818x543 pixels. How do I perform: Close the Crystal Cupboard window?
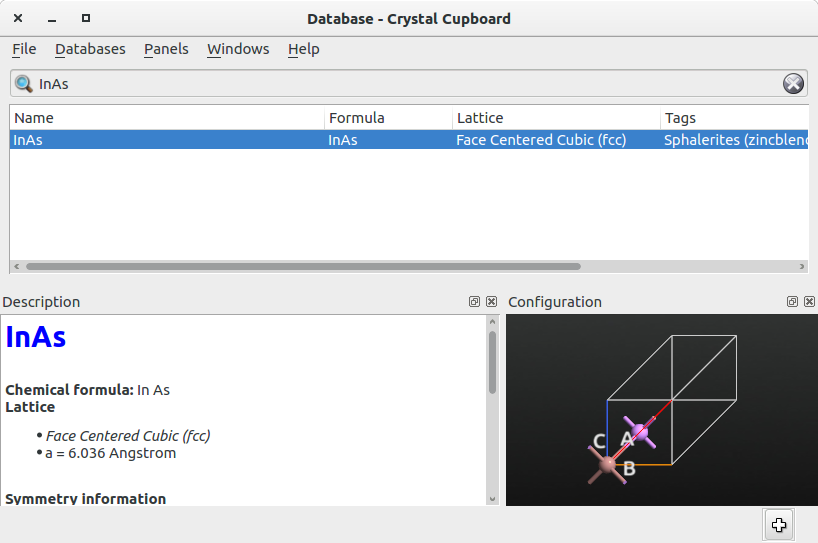(18, 18)
